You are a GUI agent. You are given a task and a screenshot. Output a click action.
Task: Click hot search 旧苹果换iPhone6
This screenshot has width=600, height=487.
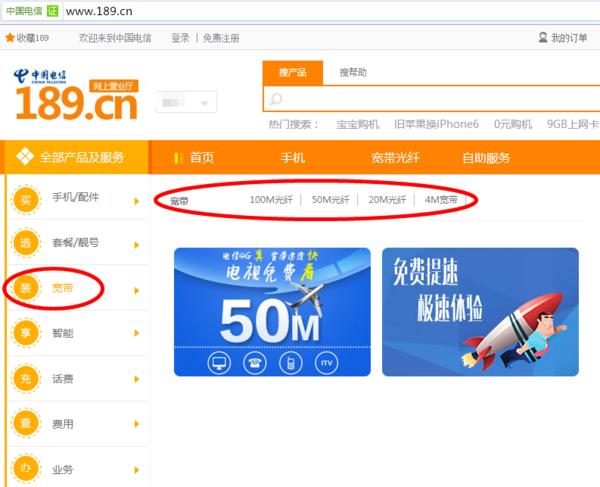point(436,124)
